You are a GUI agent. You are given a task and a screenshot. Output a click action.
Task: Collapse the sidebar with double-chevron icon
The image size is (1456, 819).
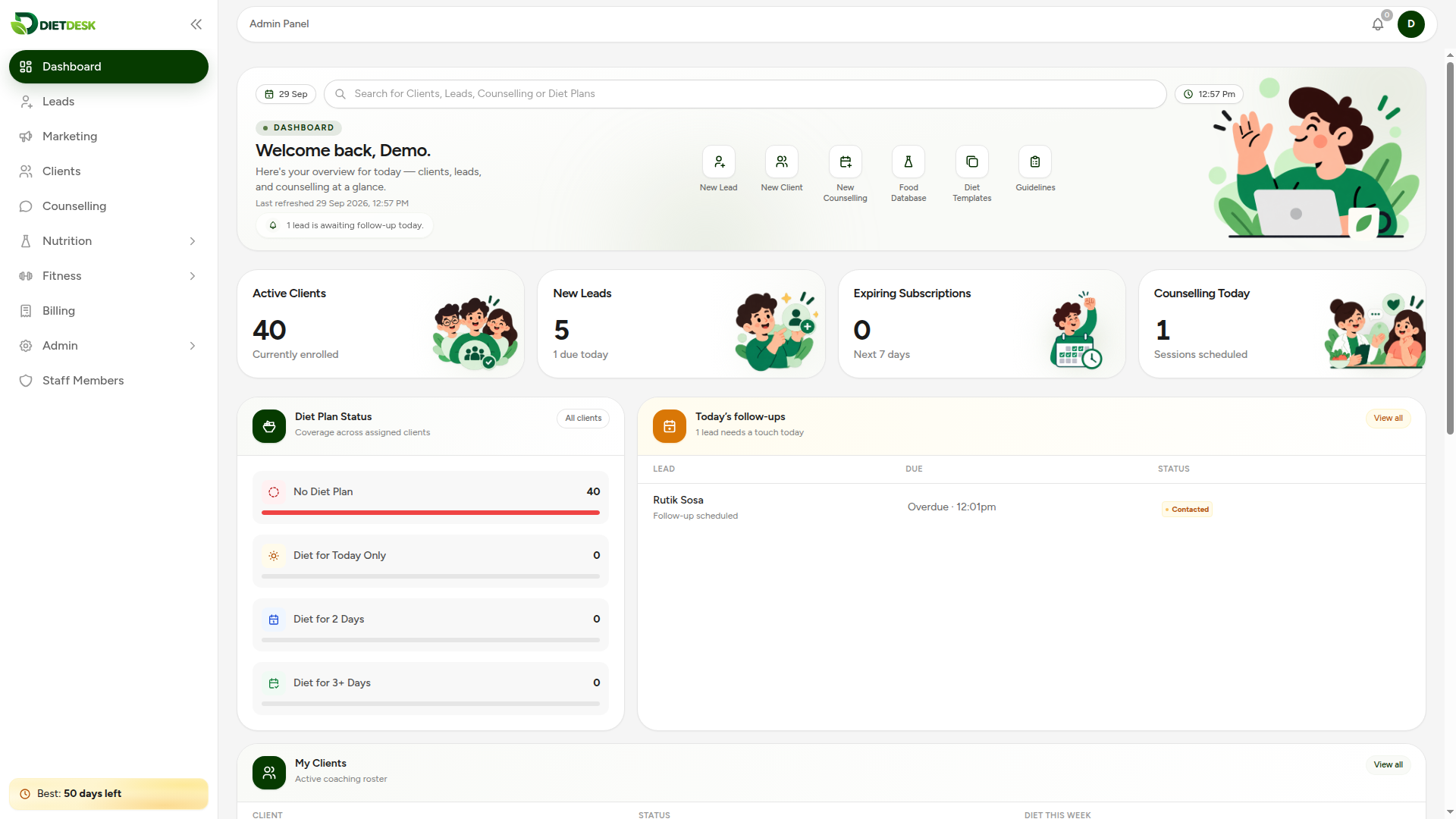pos(196,24)
